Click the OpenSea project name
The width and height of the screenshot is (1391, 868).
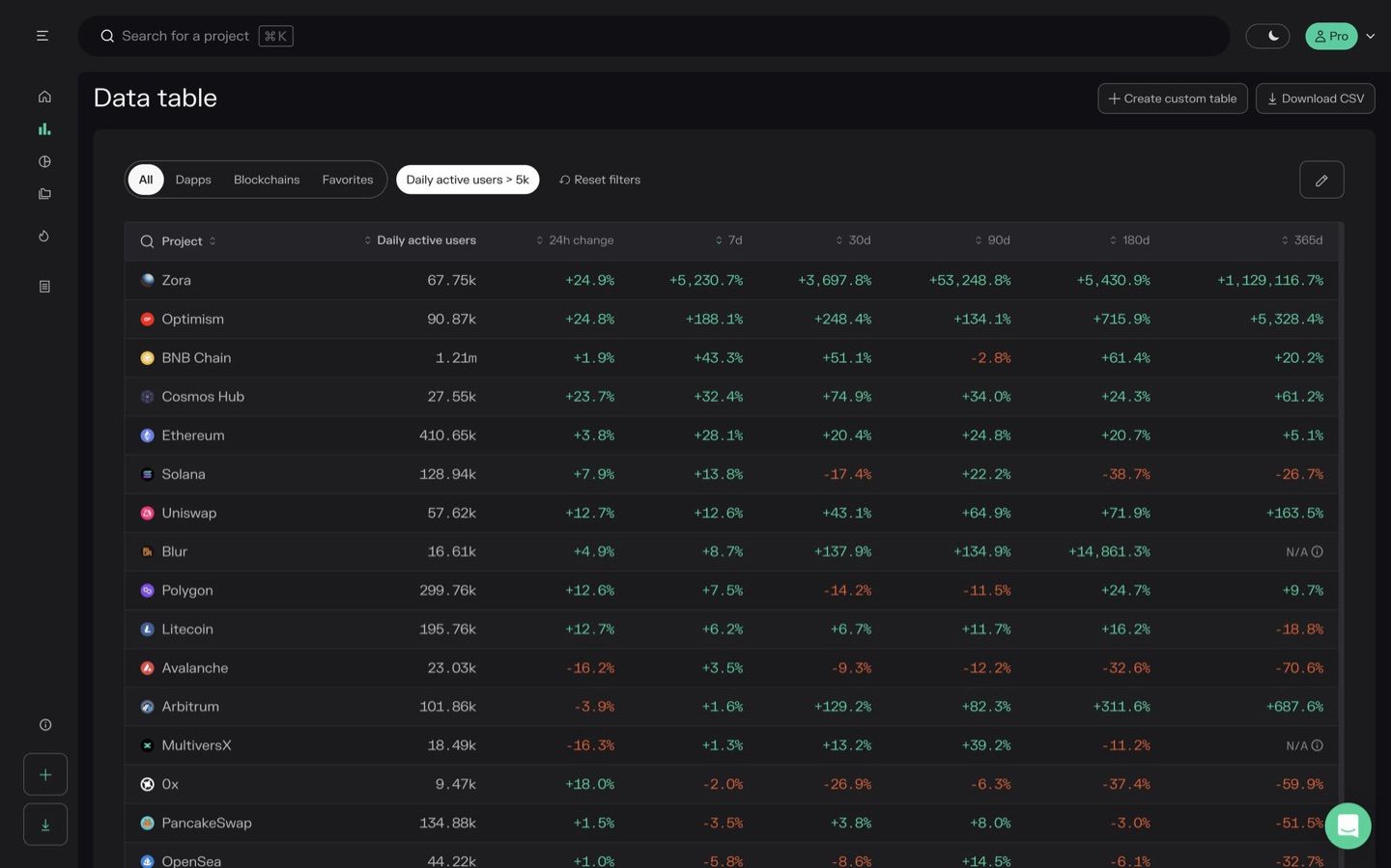click(x=191, y=860)
